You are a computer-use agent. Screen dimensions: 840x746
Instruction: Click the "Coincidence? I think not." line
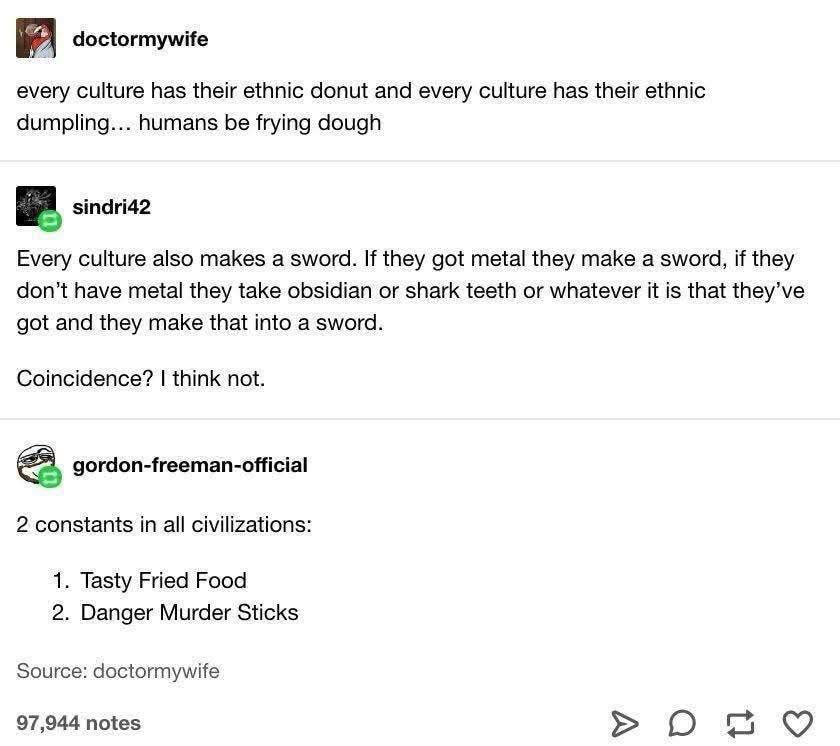click(141, 379)
